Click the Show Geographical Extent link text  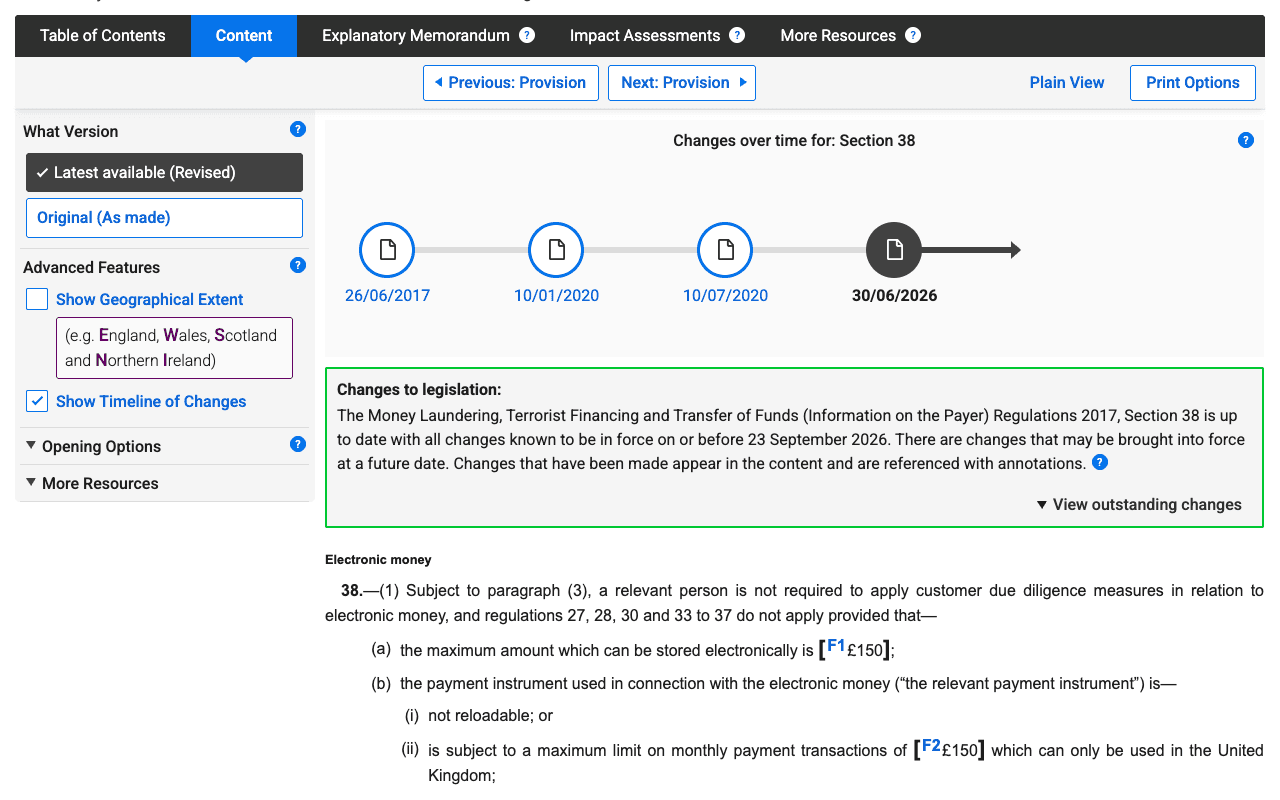point(150,299)
